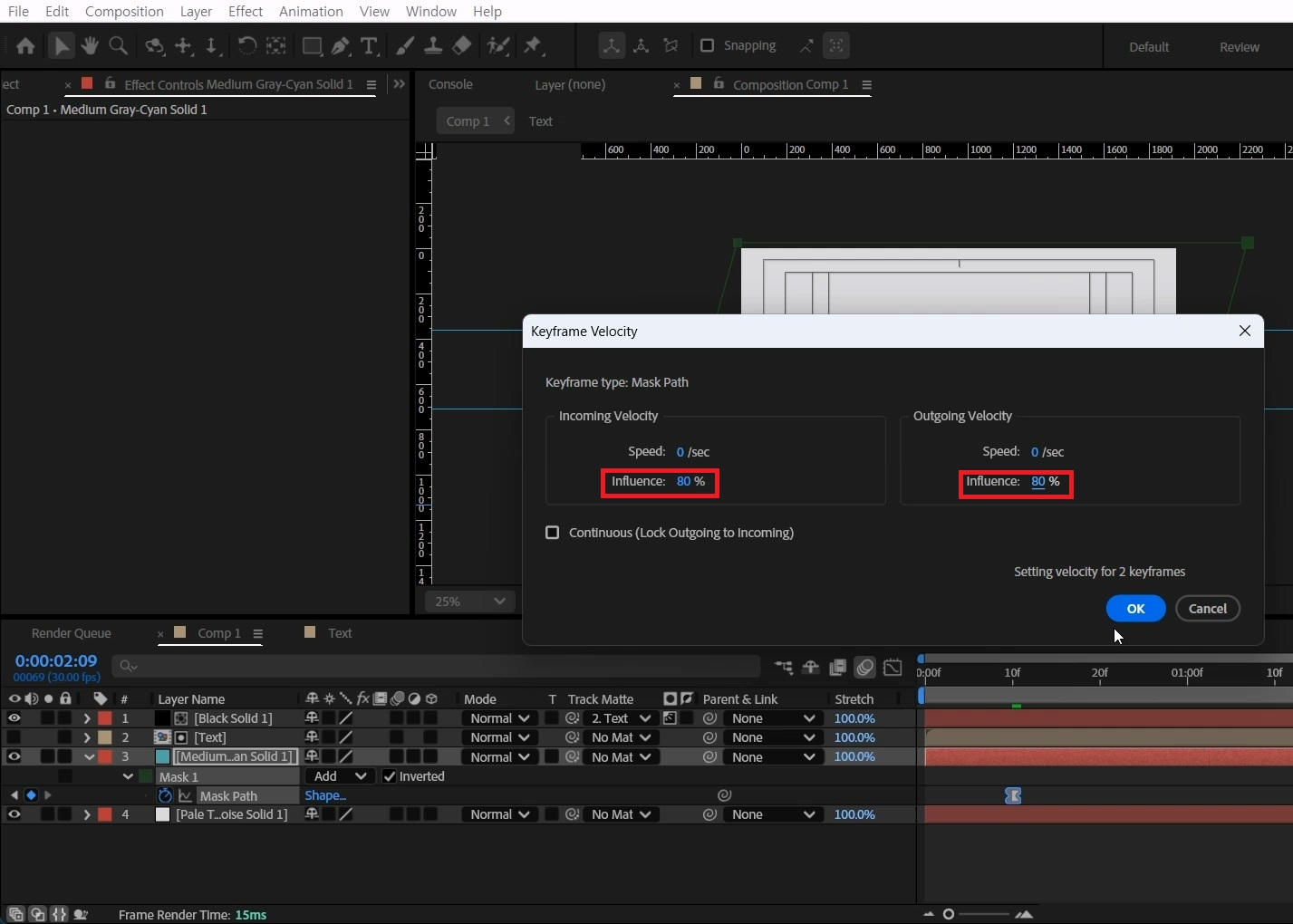Open the Effect menu
Viewport: 1293px width, 924px height.
246,11
